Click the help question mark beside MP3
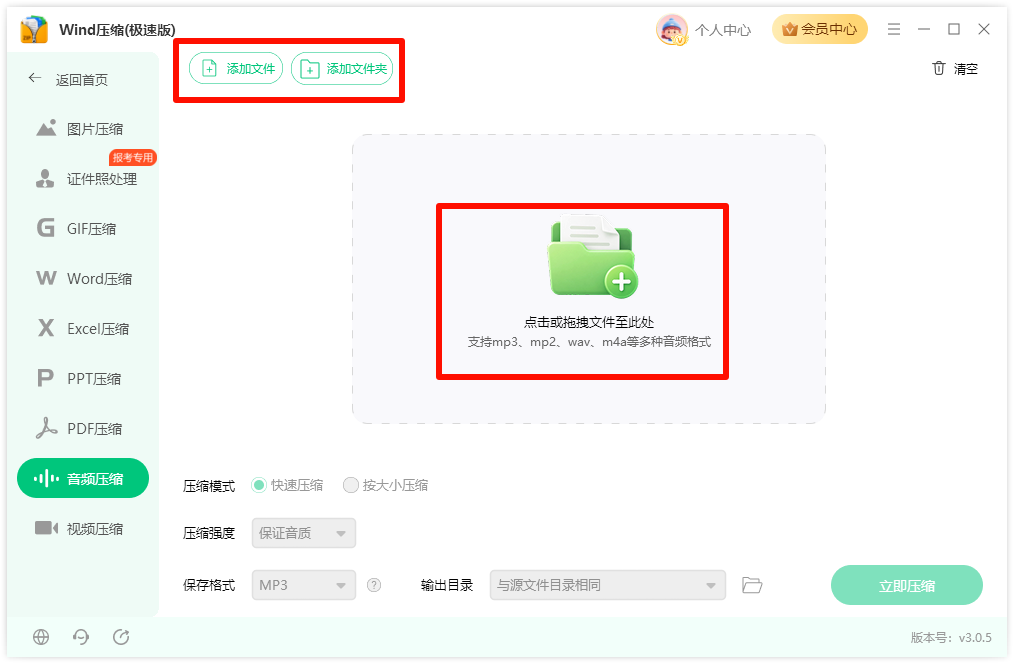 pos(374,585)
